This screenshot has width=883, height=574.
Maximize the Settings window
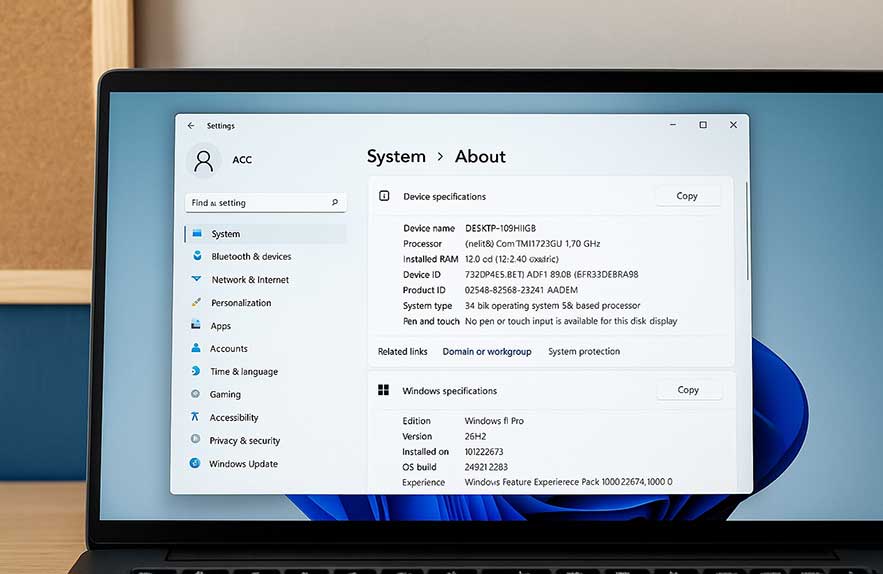click(x=703, y=124)
